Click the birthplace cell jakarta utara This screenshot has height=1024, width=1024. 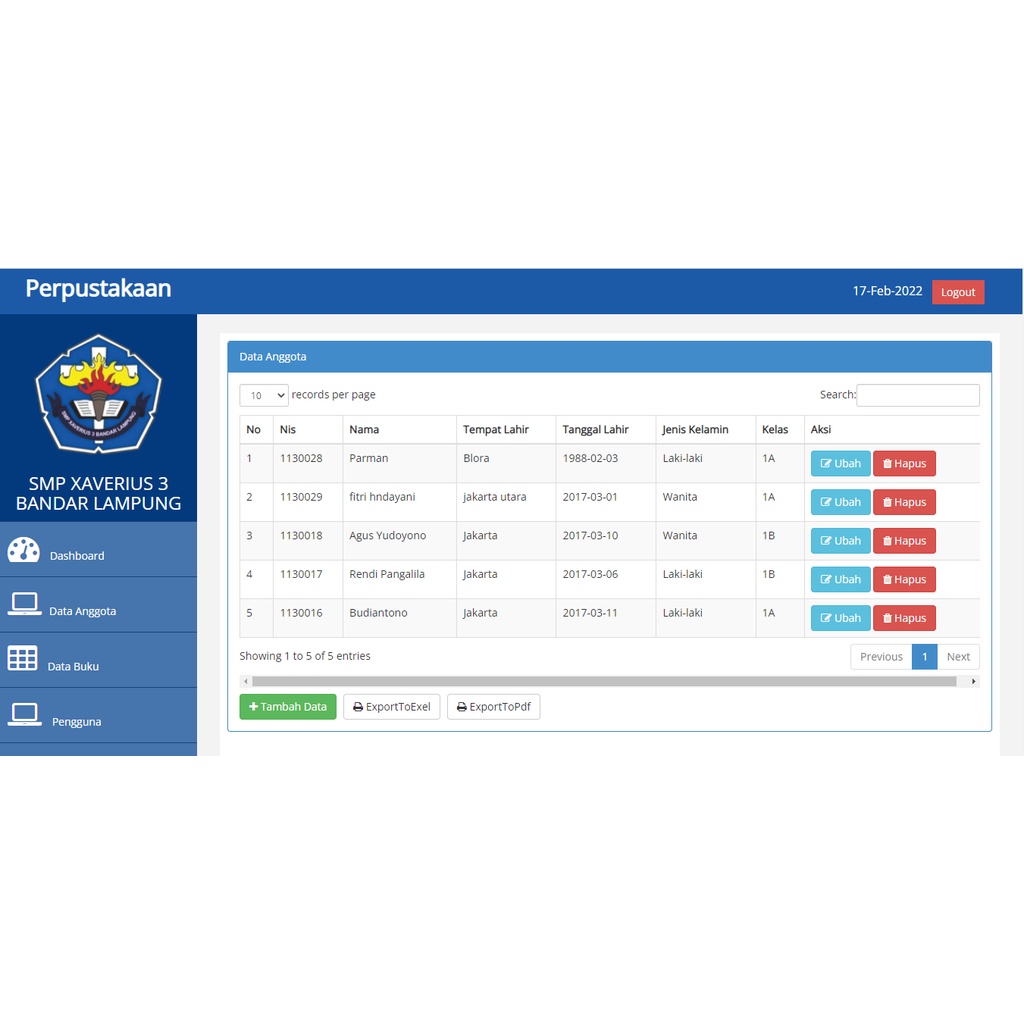[494, 497]
